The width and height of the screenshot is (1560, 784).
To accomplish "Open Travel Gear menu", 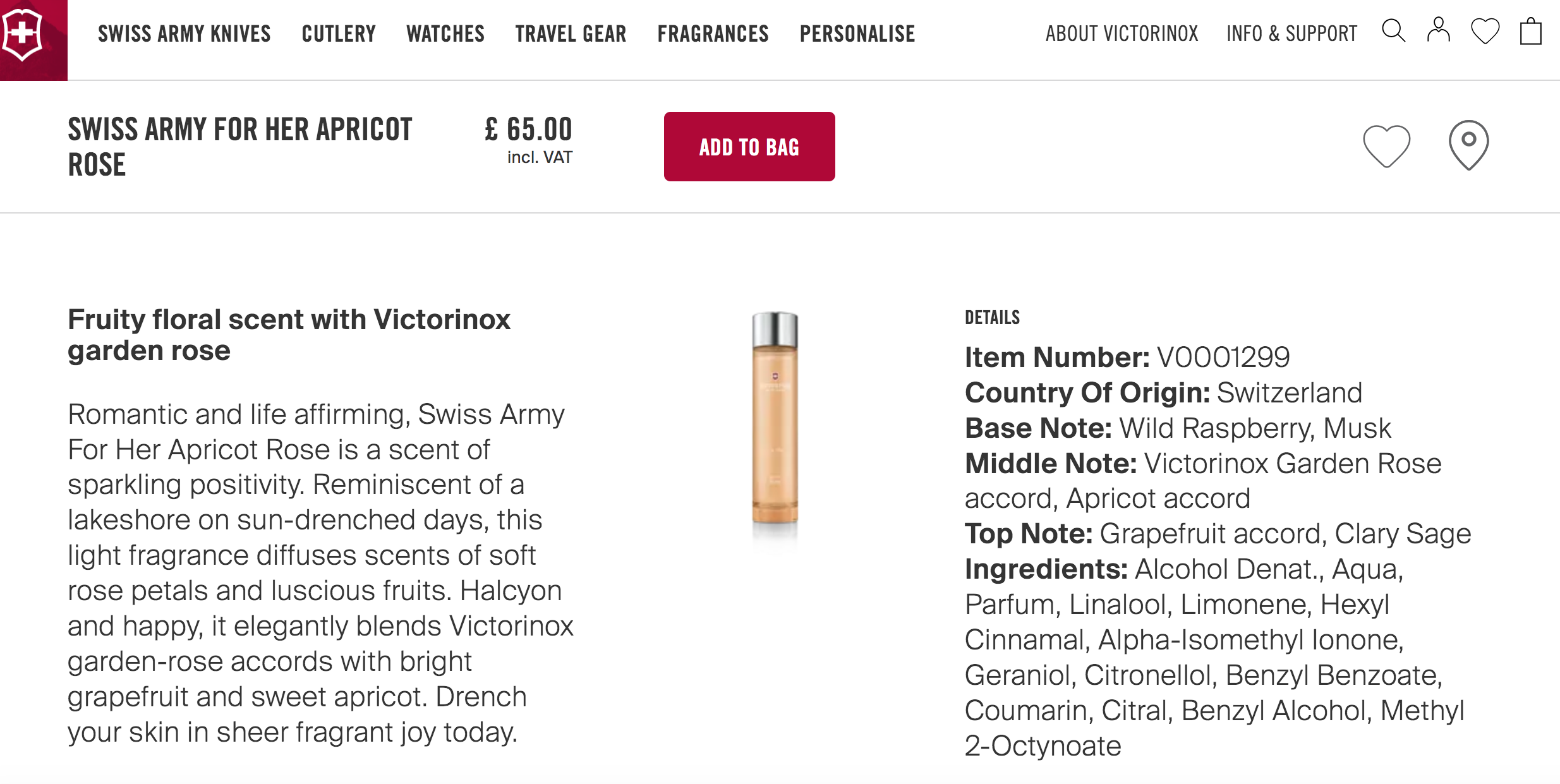I will pyautogui.click(x=571, y=33).
